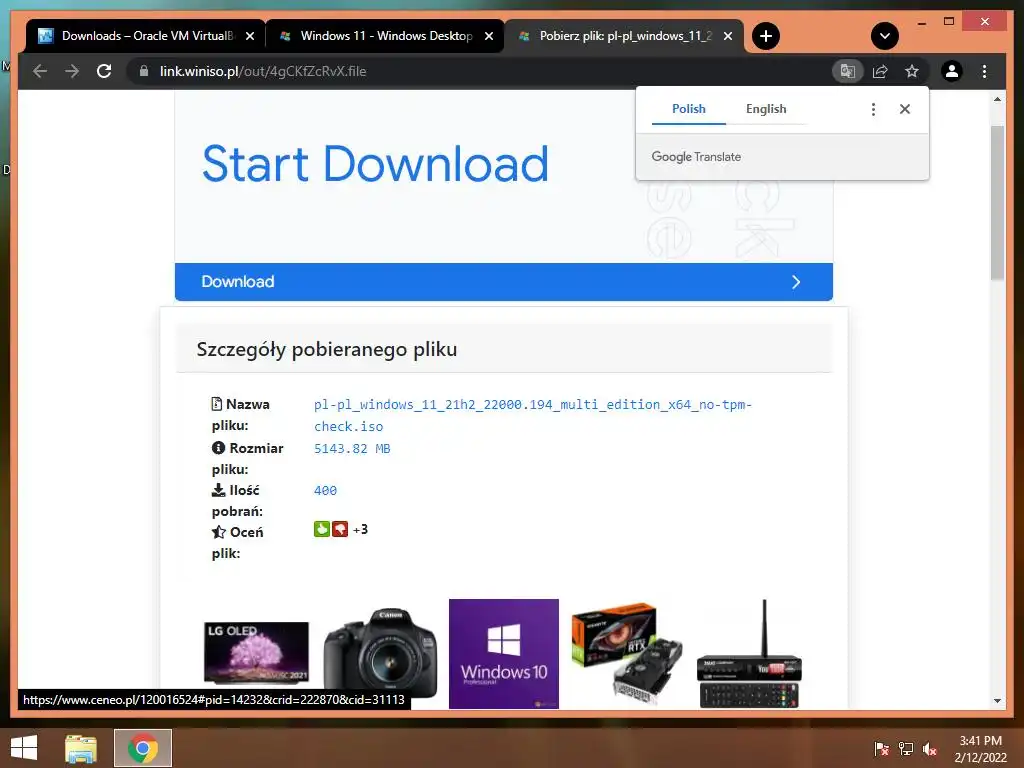Go forward one page
Screen dimensions: 1024x768
pyautogui.click(x=72, y=71)
